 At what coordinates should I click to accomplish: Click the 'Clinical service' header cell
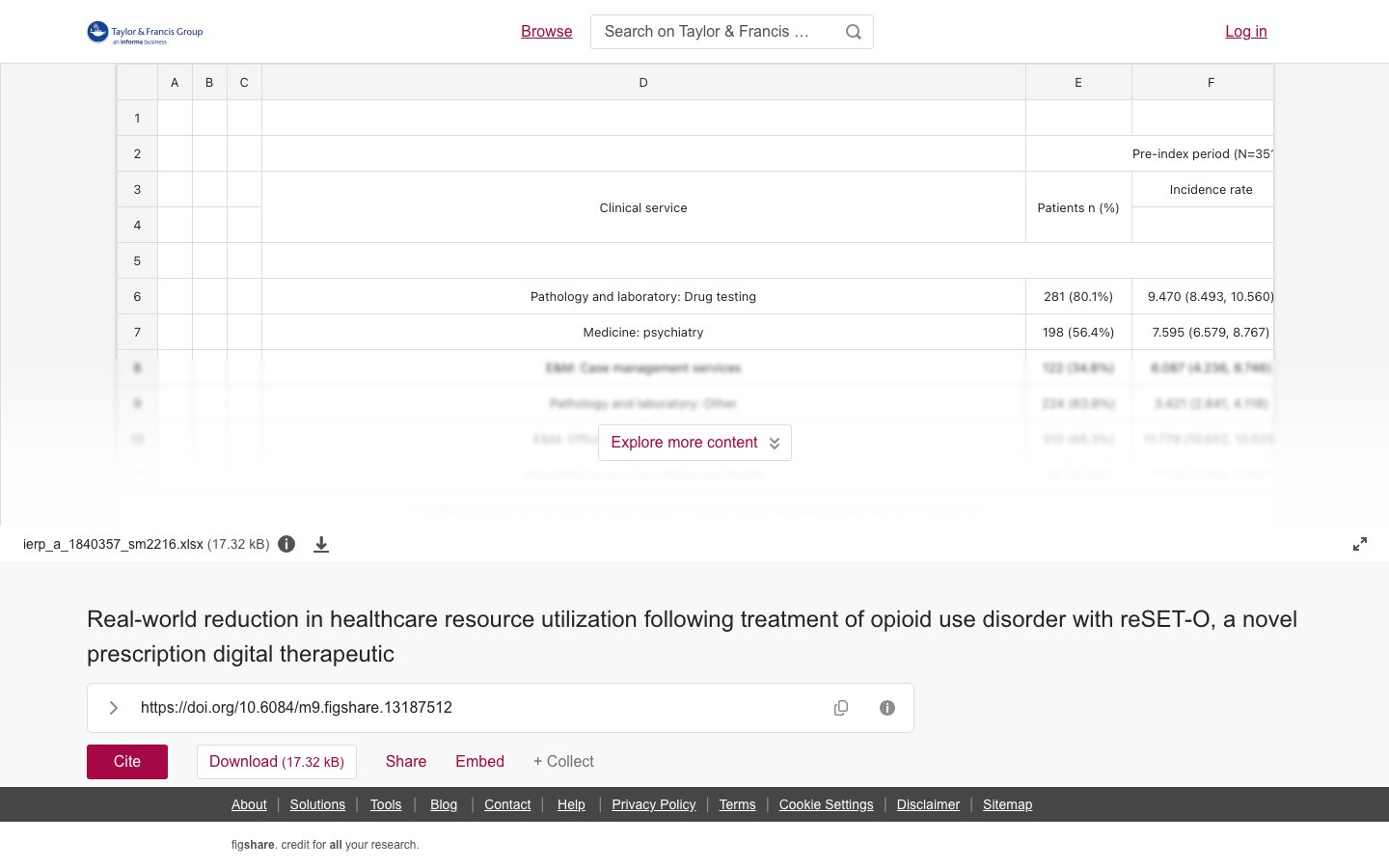tap(643, 208)
